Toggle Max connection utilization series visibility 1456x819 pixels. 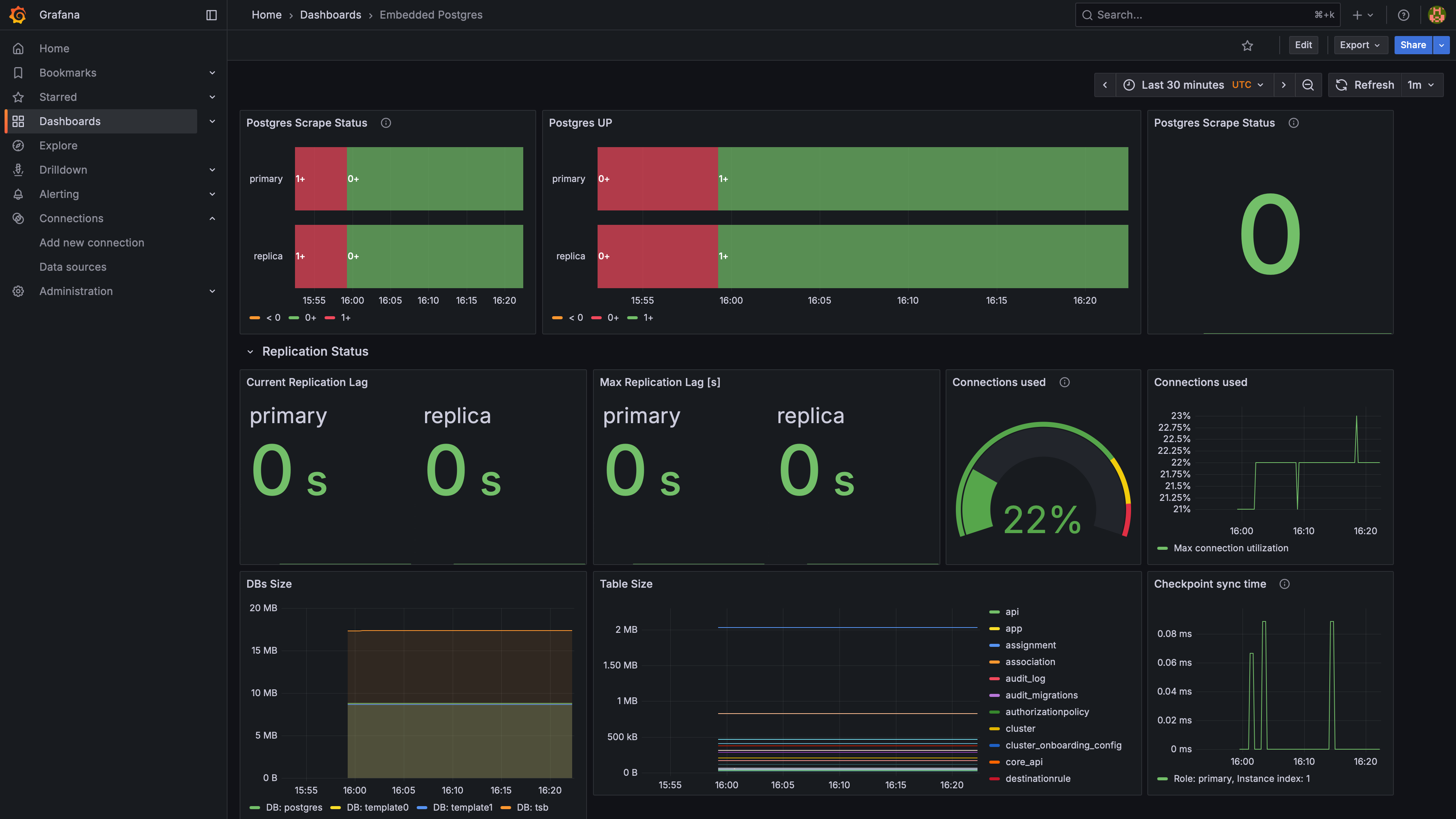(x=1231, y=548)
